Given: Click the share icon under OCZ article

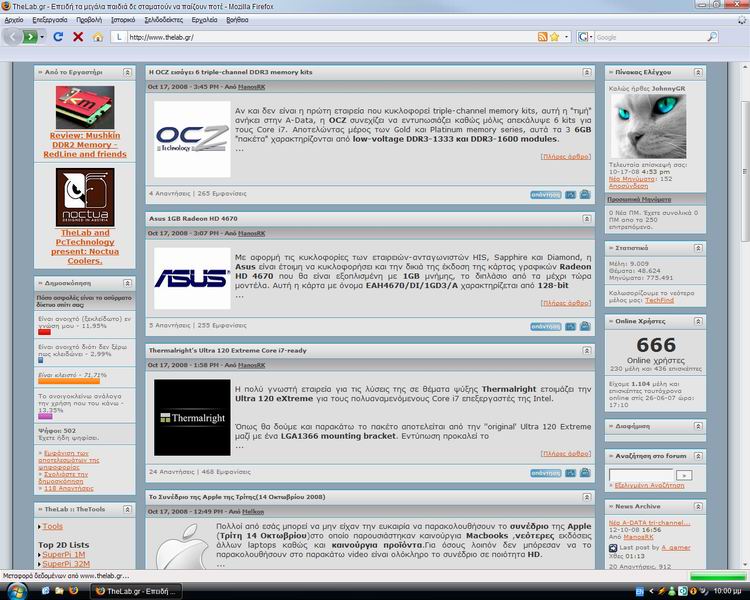Looking at the screenshot, I should click(x=570, y=195).
